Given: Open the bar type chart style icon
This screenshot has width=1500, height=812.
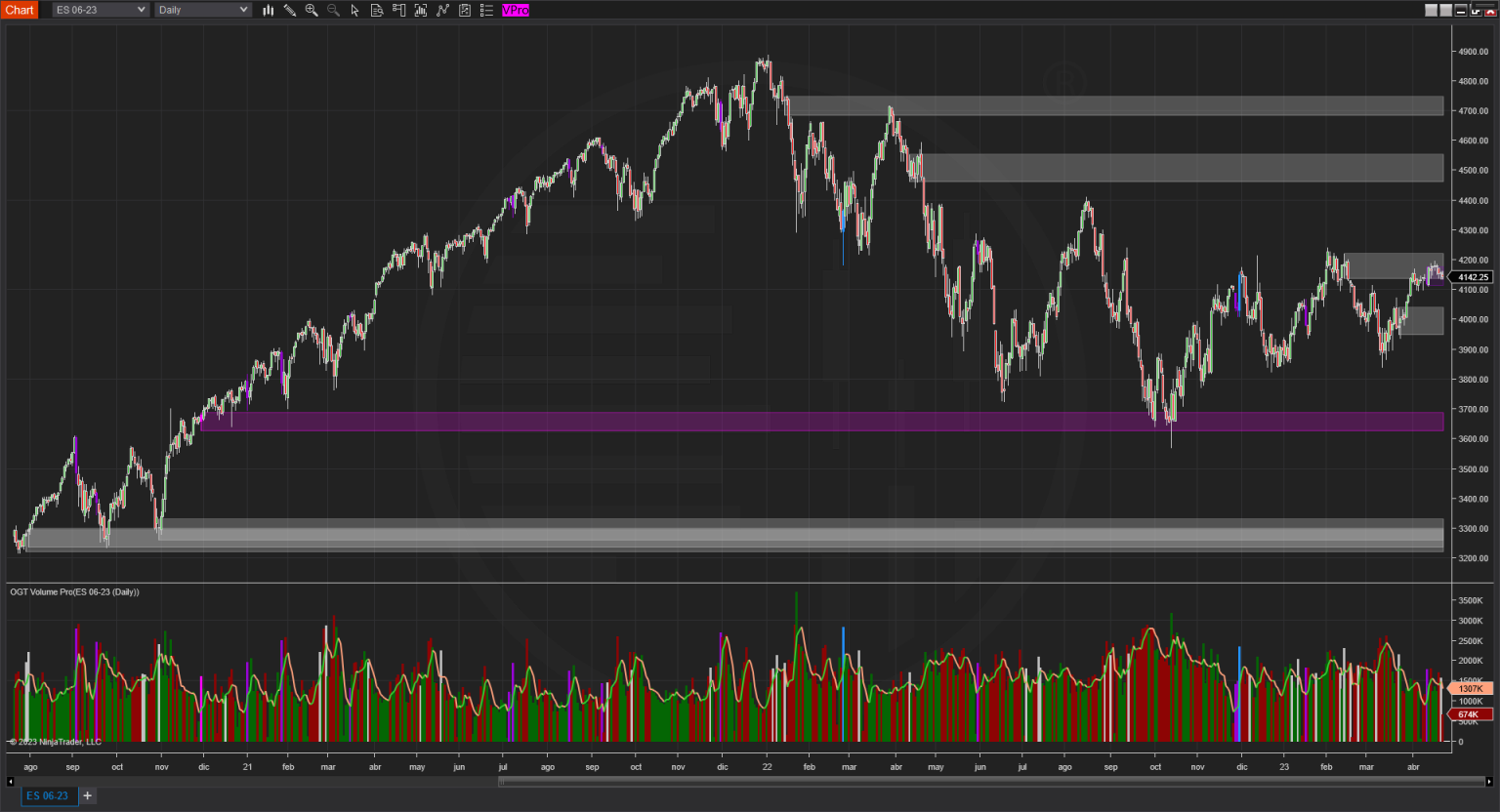Looking at the screenshot, I should [x=268, y=10].
